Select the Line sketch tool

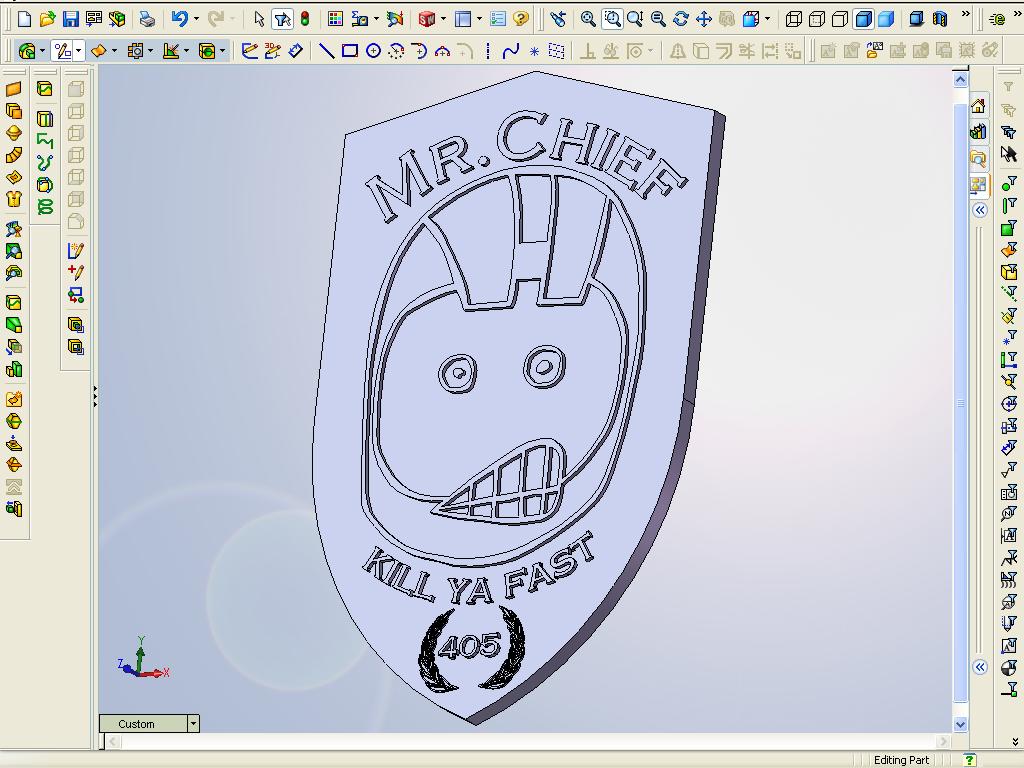[x=326, y=50]
